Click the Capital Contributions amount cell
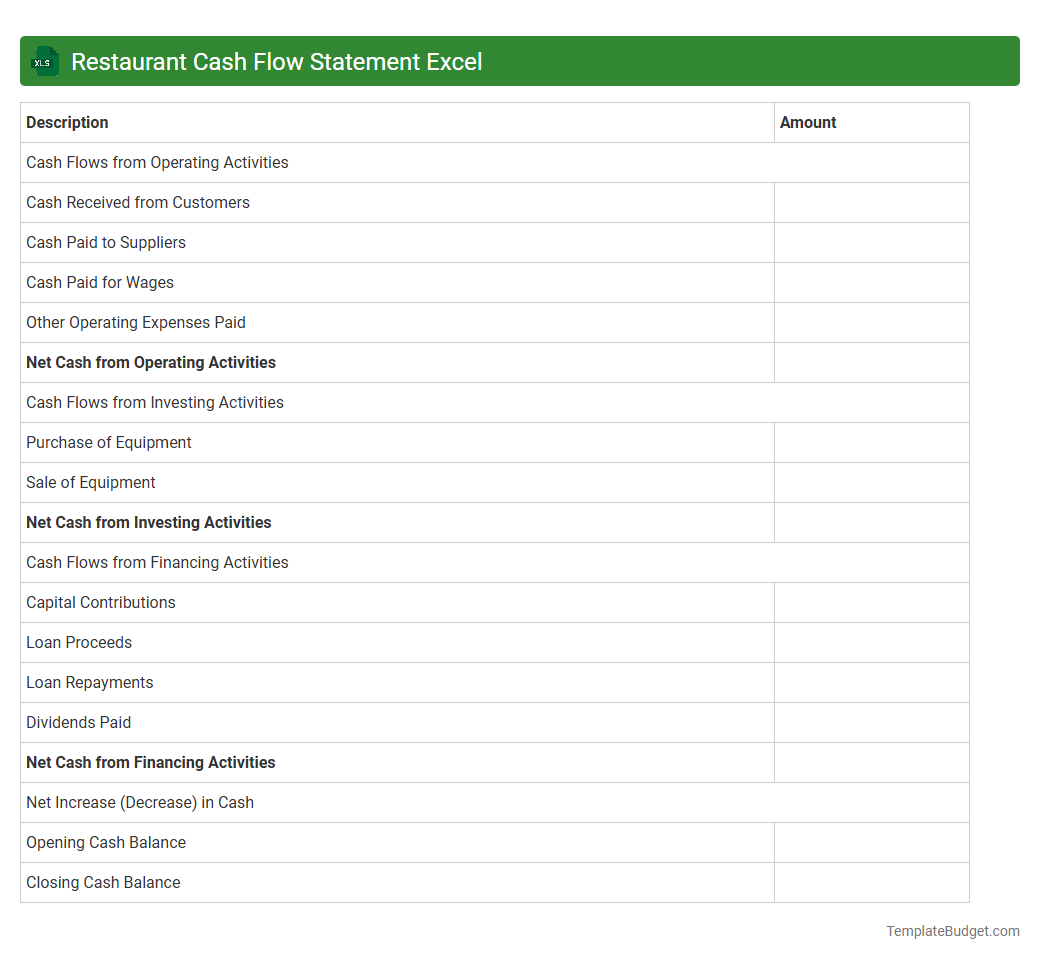The width and height of the screenshot is (1040, 960). [x=871, y=602]
